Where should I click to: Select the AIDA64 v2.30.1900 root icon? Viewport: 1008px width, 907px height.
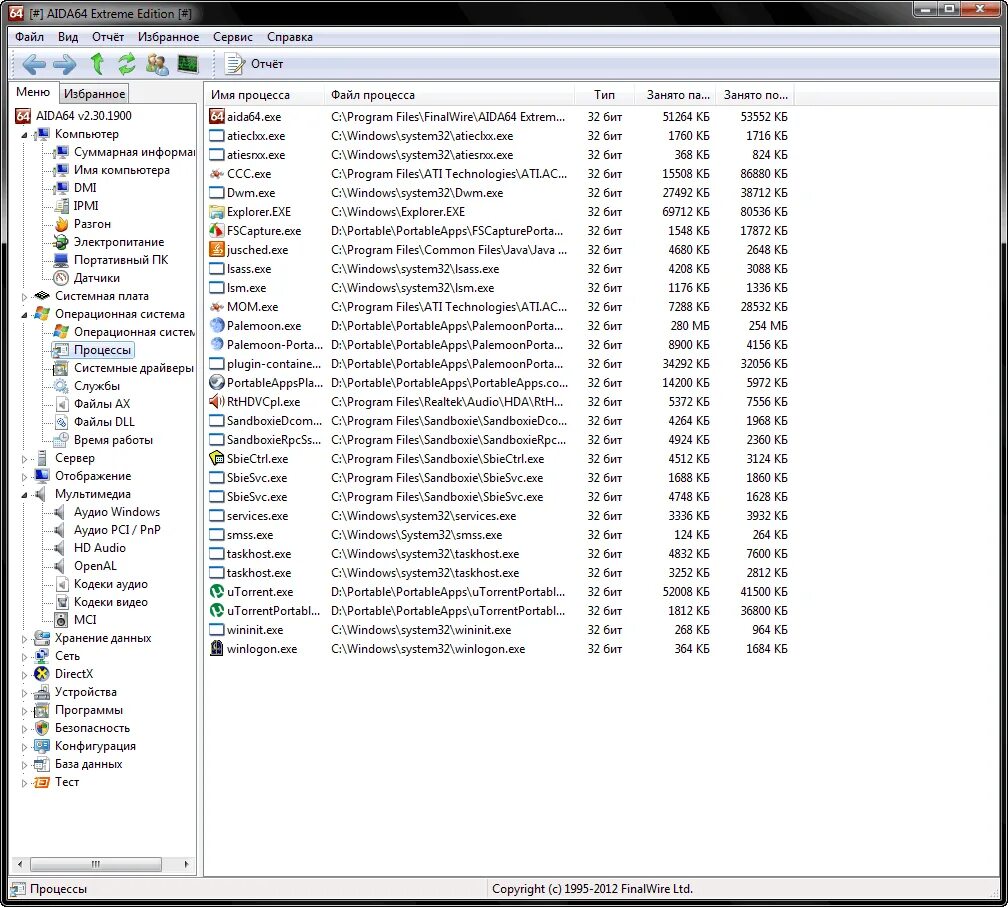point(23,116)
